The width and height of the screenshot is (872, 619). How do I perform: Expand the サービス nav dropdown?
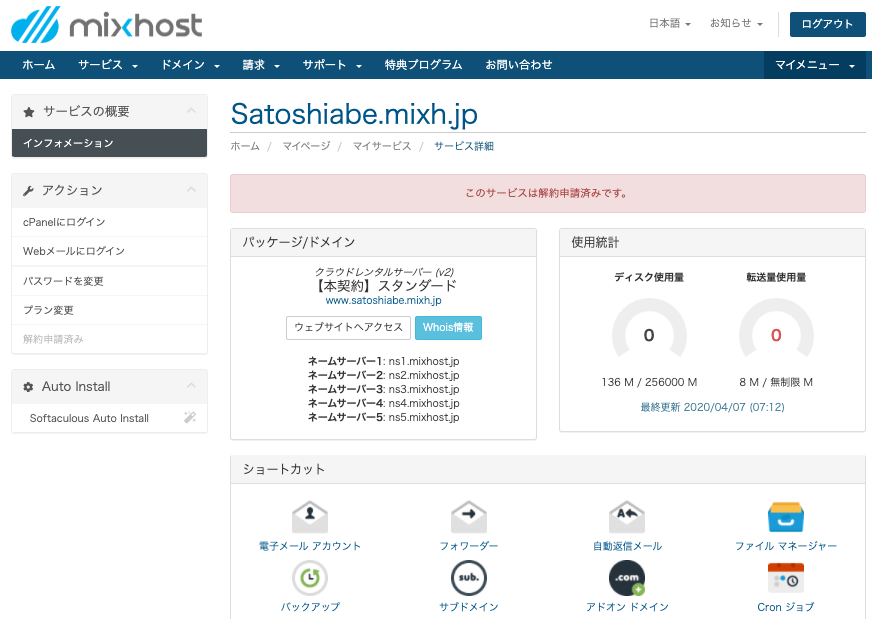pos(108,65)
